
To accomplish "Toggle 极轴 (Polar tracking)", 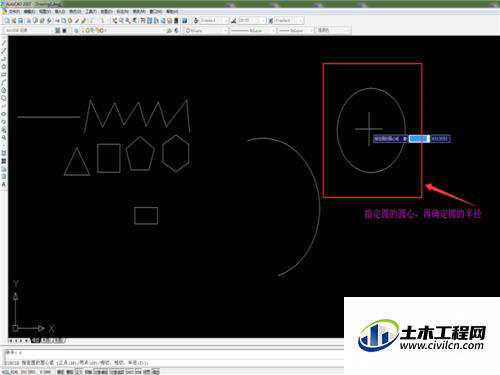I will point(89,372).
